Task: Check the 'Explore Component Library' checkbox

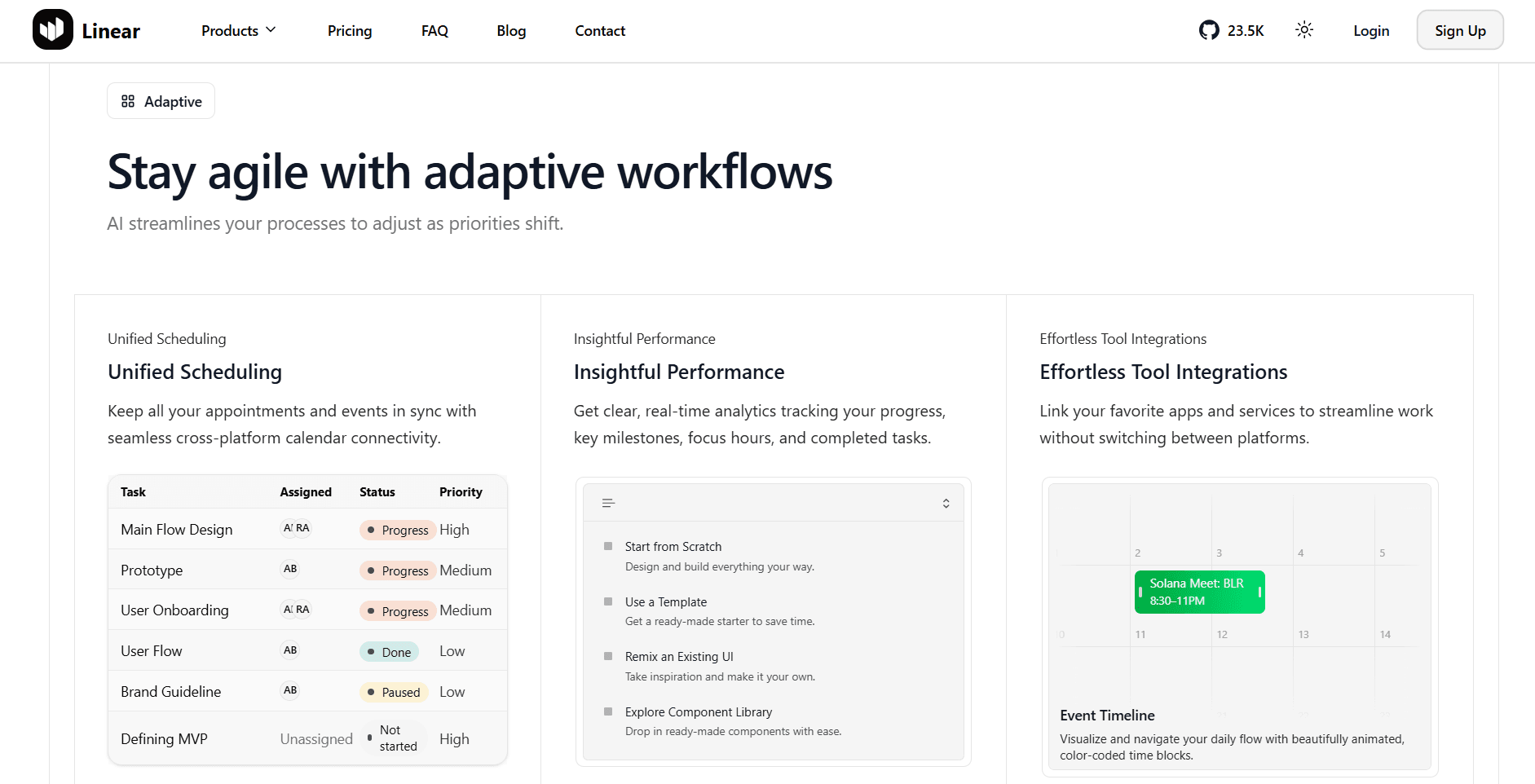Action: (x=607, y=710)
